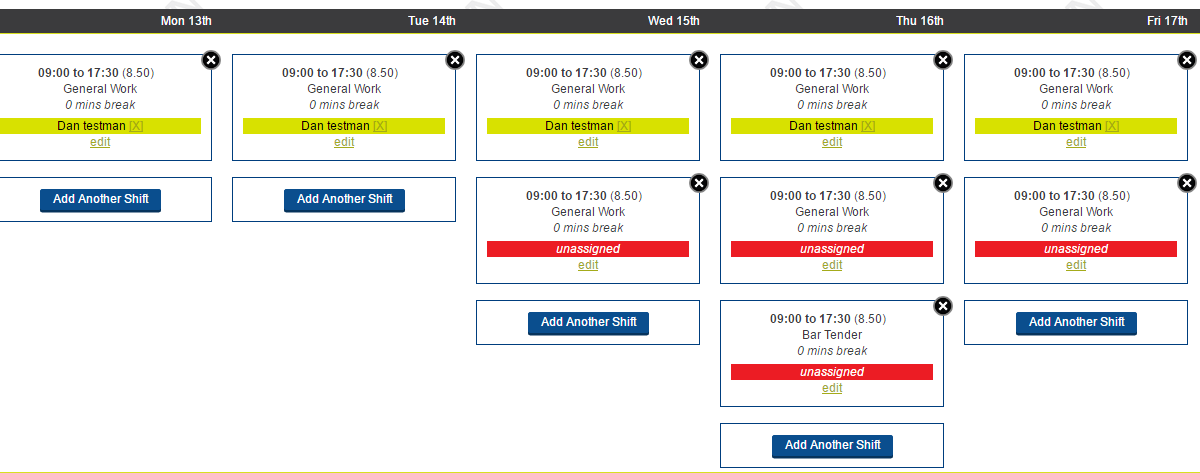Click 09:00 to 17:30 time on Bar Tender shift
1200x473 pixels.
[811, 319]
